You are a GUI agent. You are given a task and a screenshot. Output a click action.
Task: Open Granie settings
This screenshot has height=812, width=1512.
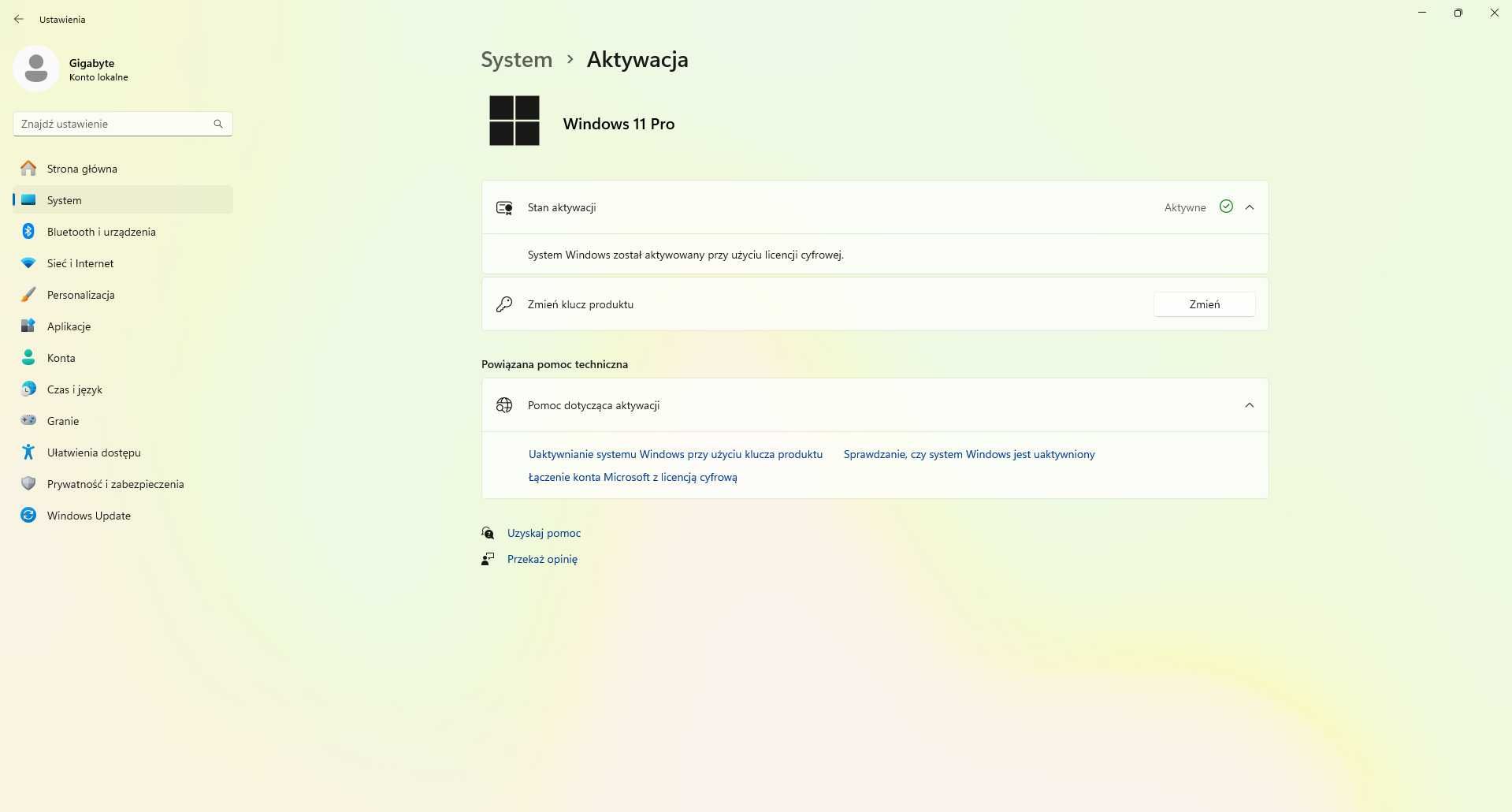123,420
